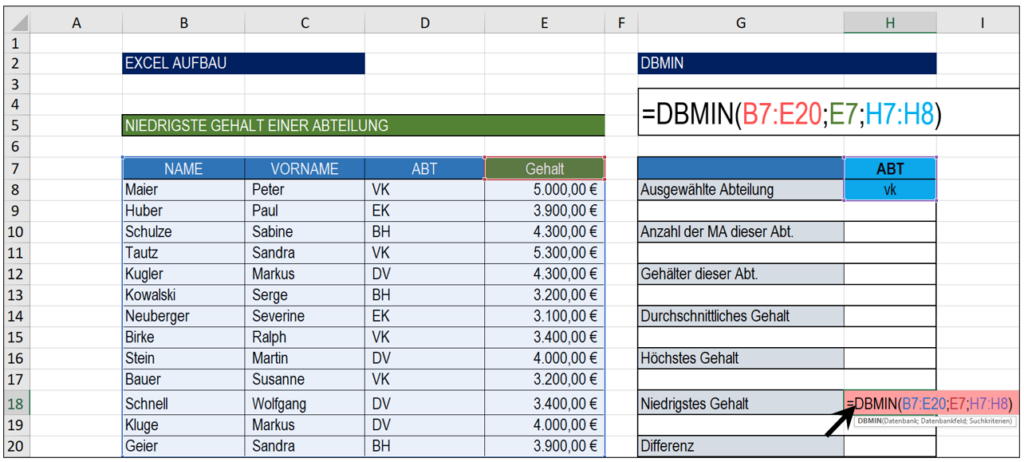Select the cell with name Kluge
This screenshot has width=1024, height=462.
(184, 425)
